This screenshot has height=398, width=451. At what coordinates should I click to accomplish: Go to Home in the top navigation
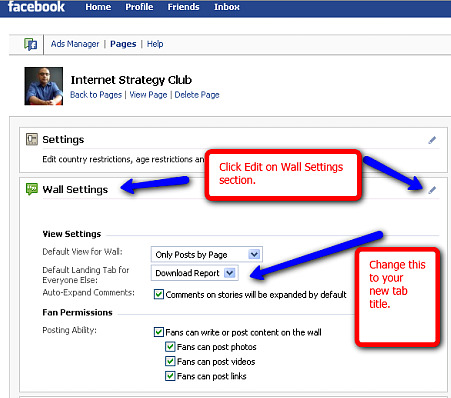pyautogui.click(x=98, y=7)
